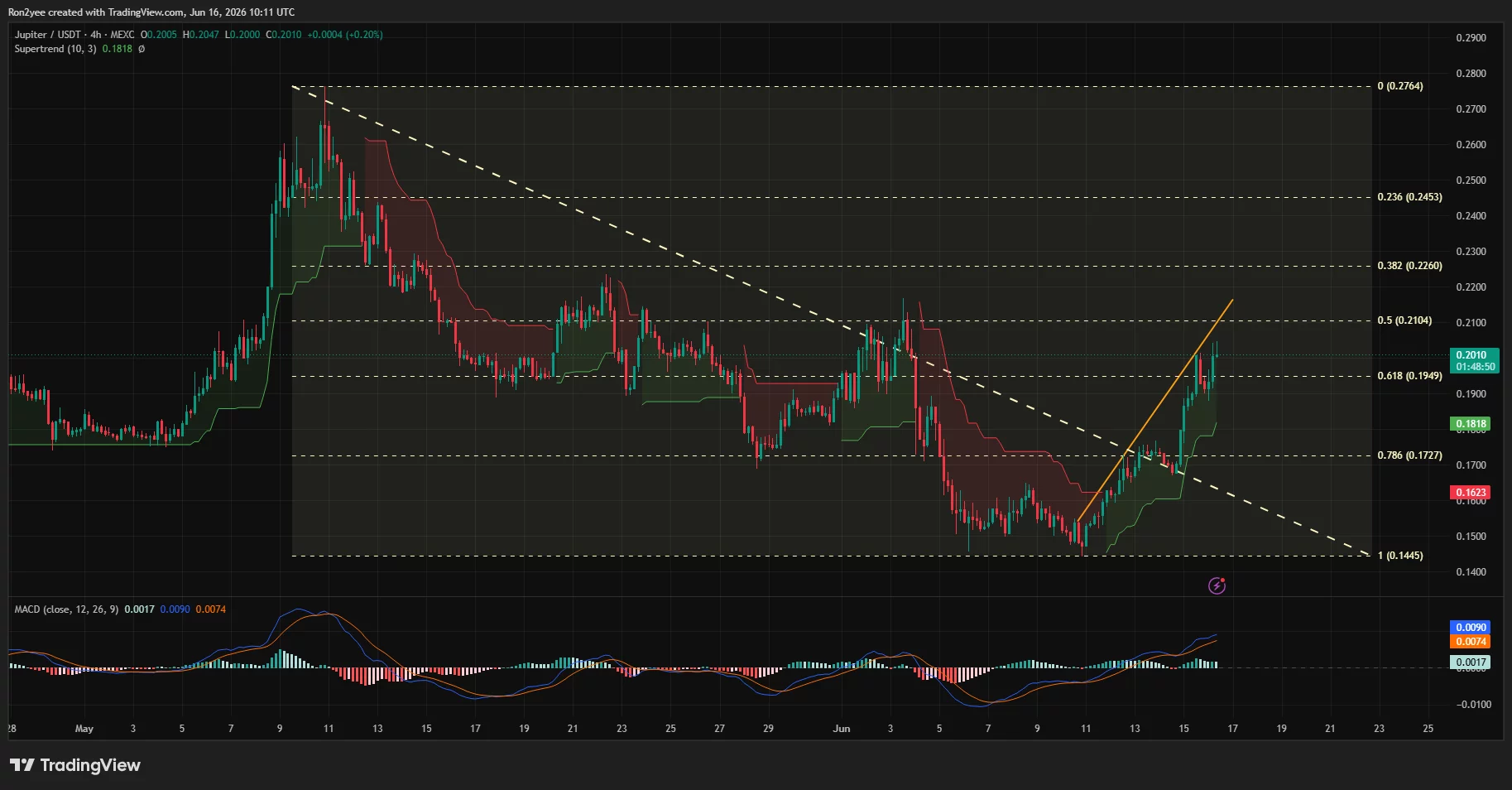Click the TradingView logo at the bottom

(x=75, y=765)
